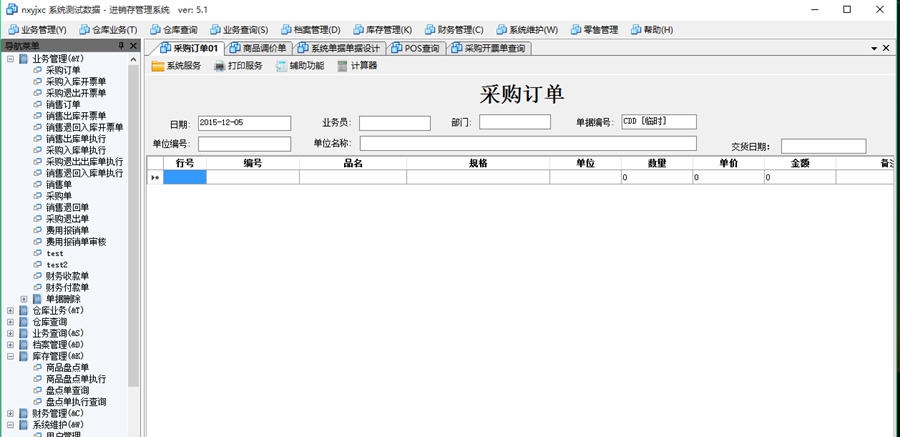
Task: Click scroll-up arrow of navigation tree
Action: click(134, 59)
